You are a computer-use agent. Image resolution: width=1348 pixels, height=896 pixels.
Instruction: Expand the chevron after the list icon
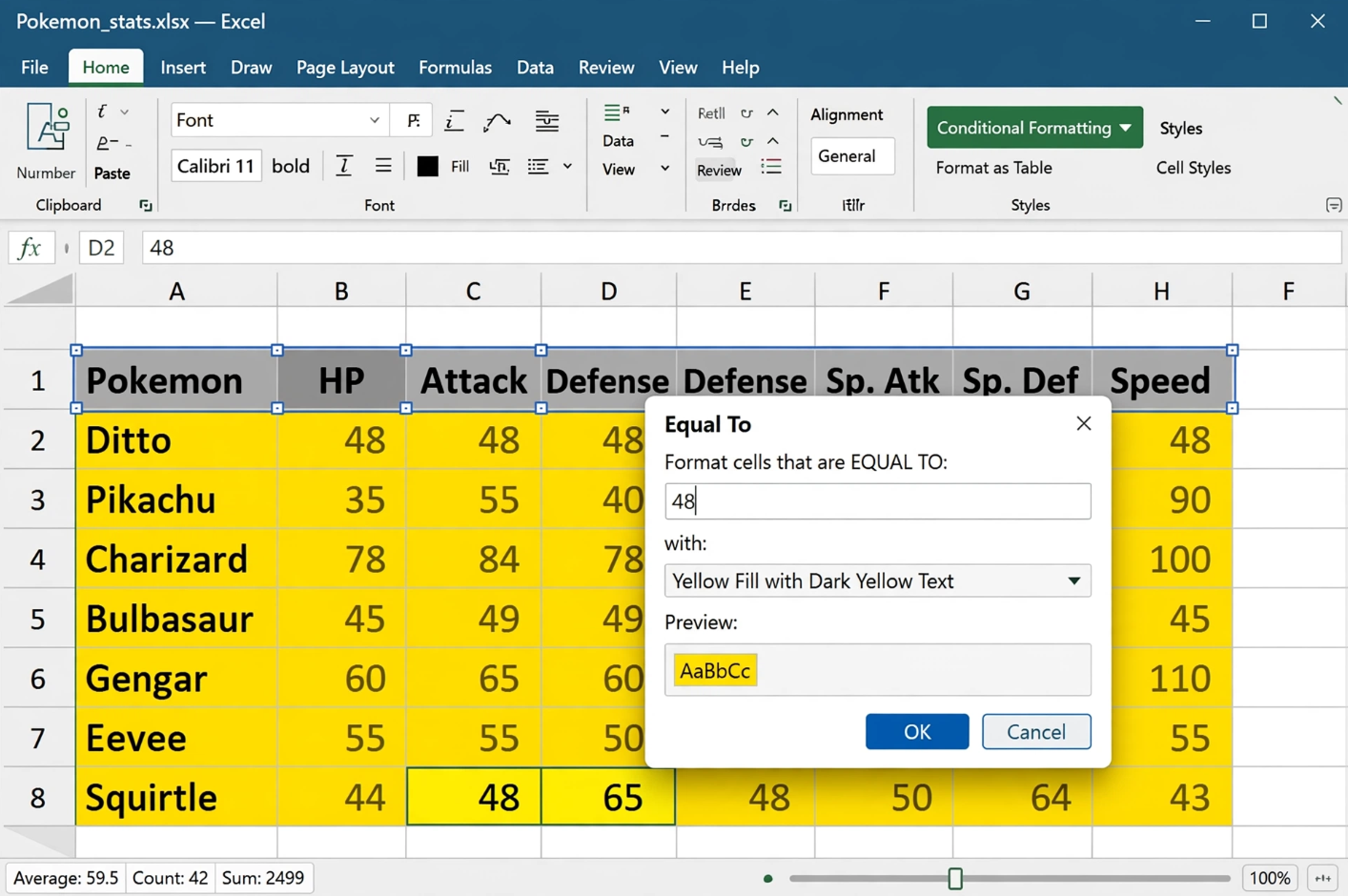[567, 167]
